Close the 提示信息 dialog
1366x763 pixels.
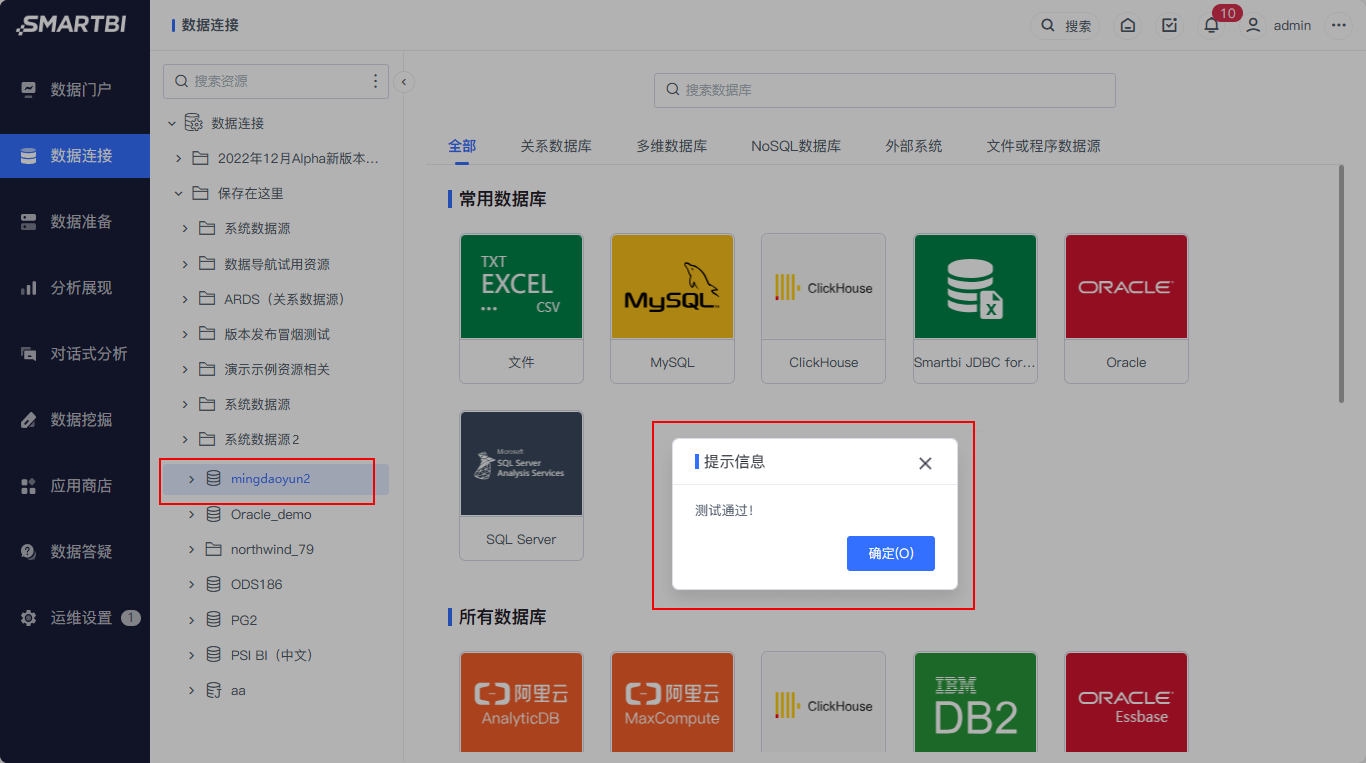pyautogui.click(x=925, y=463)
